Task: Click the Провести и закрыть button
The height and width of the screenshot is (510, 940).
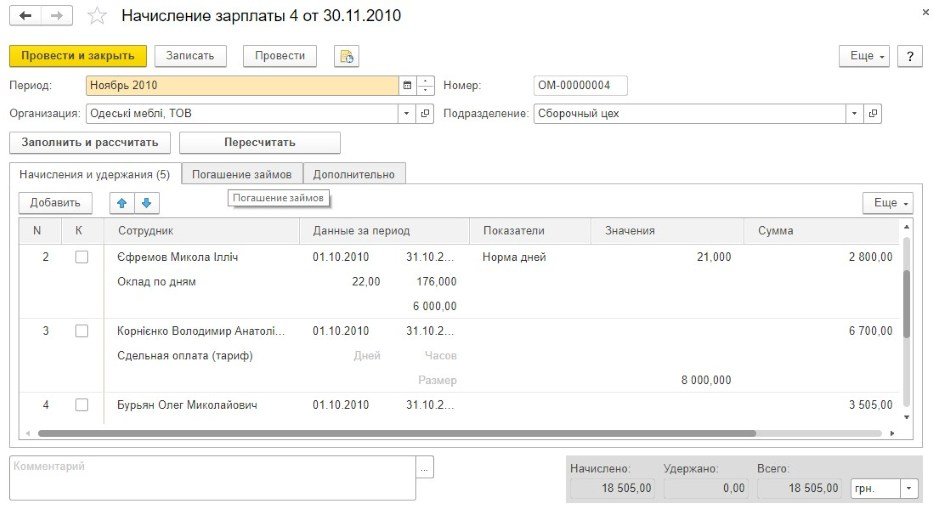Action: [x=78, y=56]
